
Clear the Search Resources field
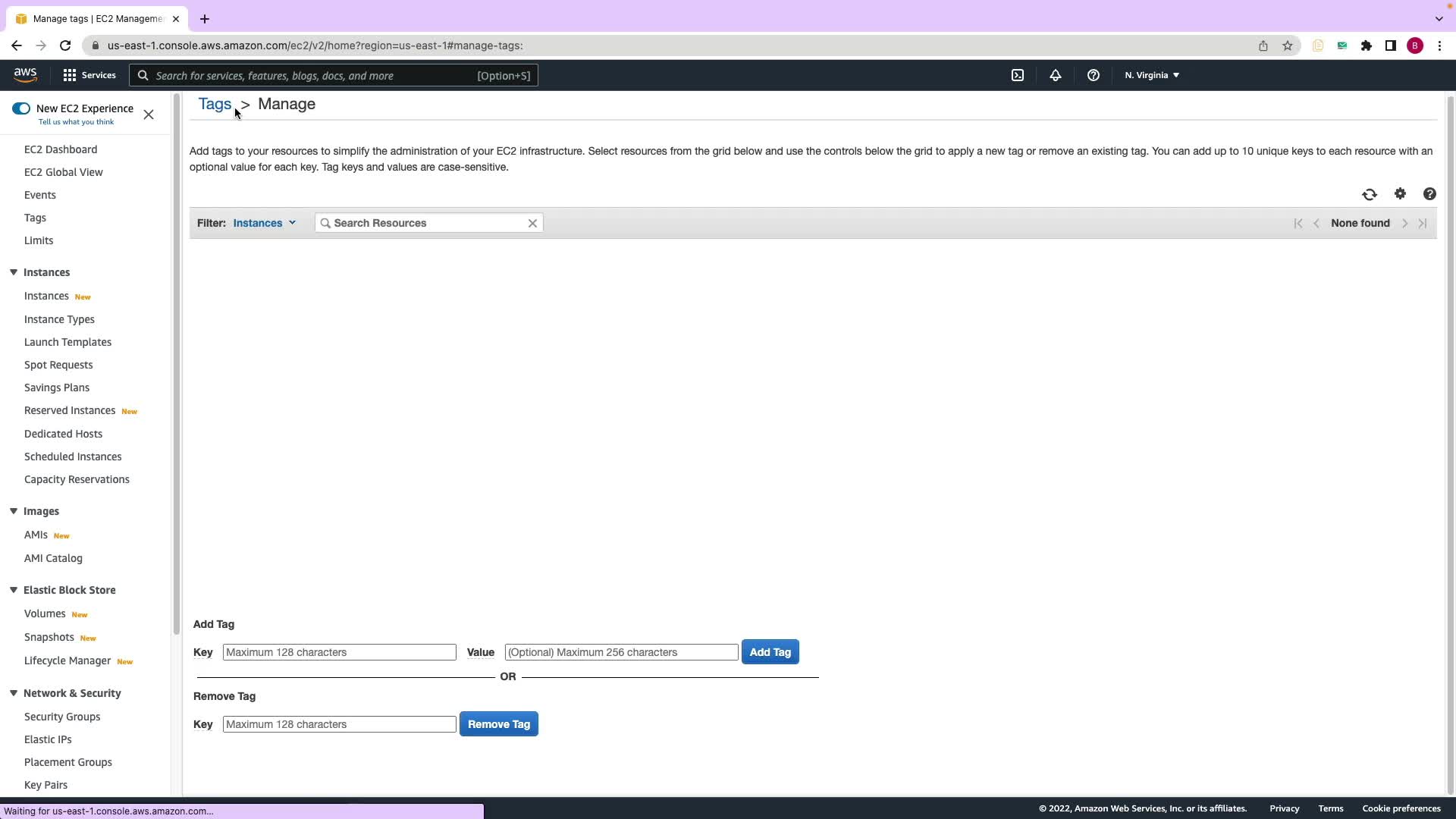pyautogui.click(x=532, y=223)
